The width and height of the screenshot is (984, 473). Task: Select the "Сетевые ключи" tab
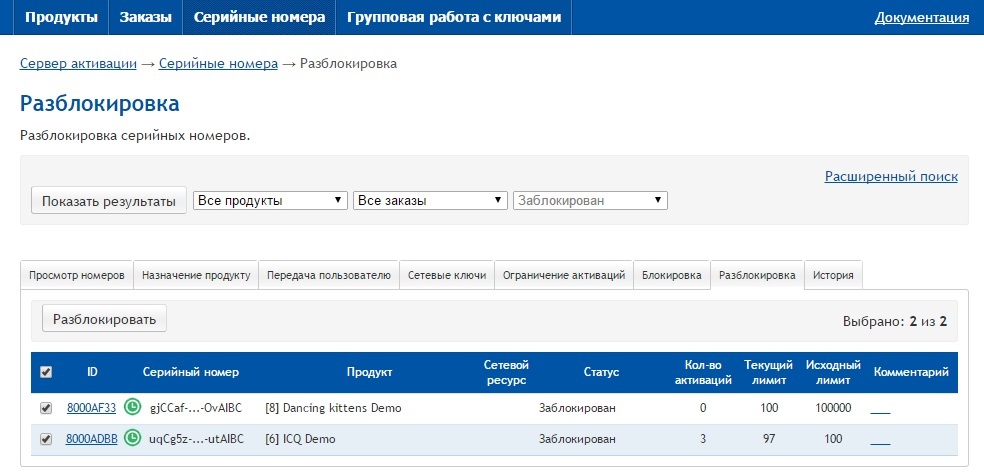[x=447, y=275]
